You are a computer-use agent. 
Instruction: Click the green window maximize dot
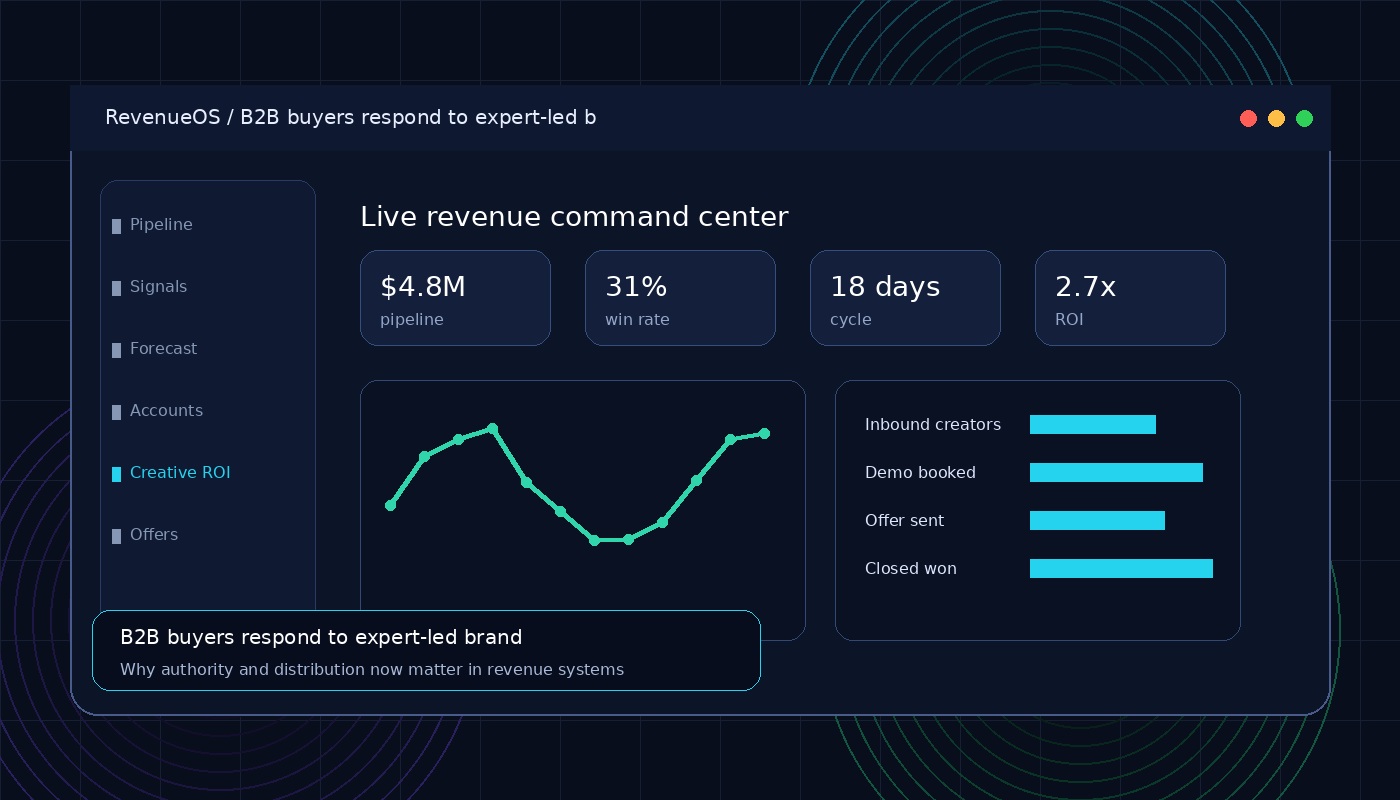click(1304, 119)
